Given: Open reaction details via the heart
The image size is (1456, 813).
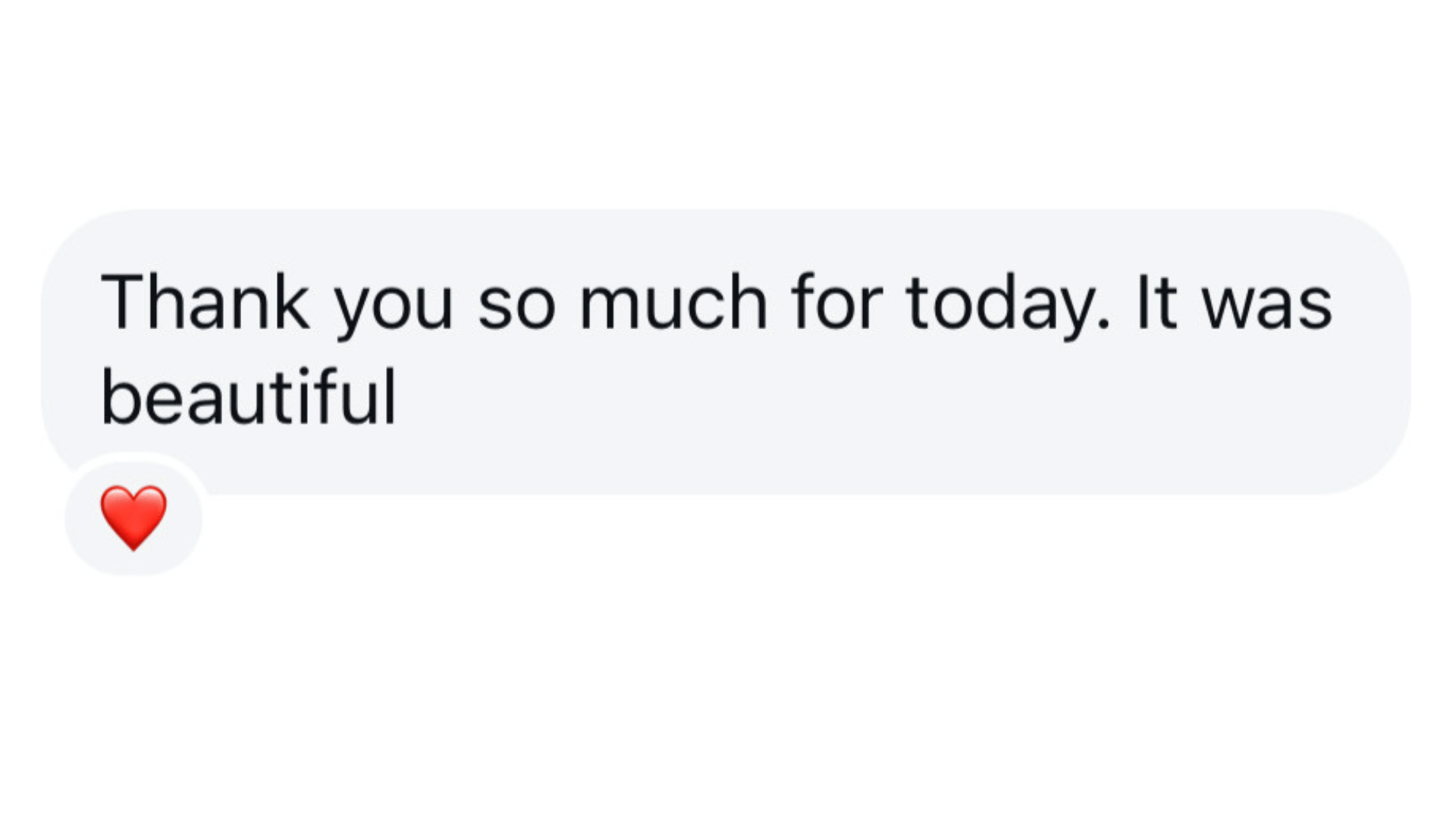Looking at the screenshot, I should click(133, 517).
